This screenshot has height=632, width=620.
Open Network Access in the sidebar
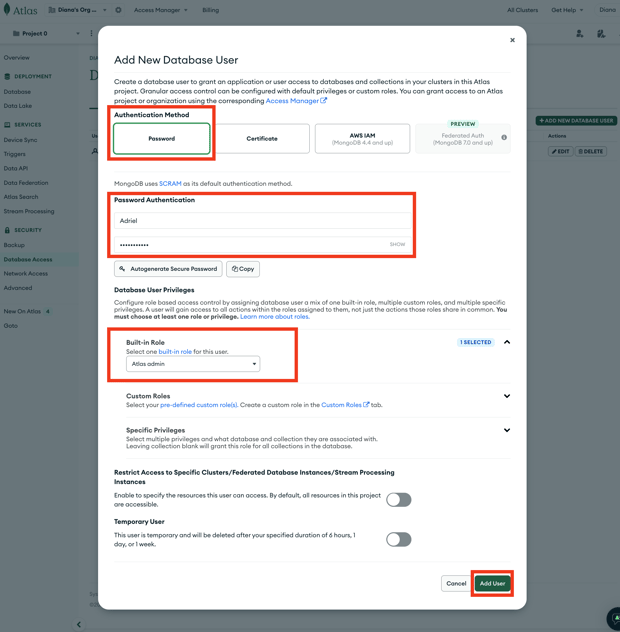tap(26, 274)
